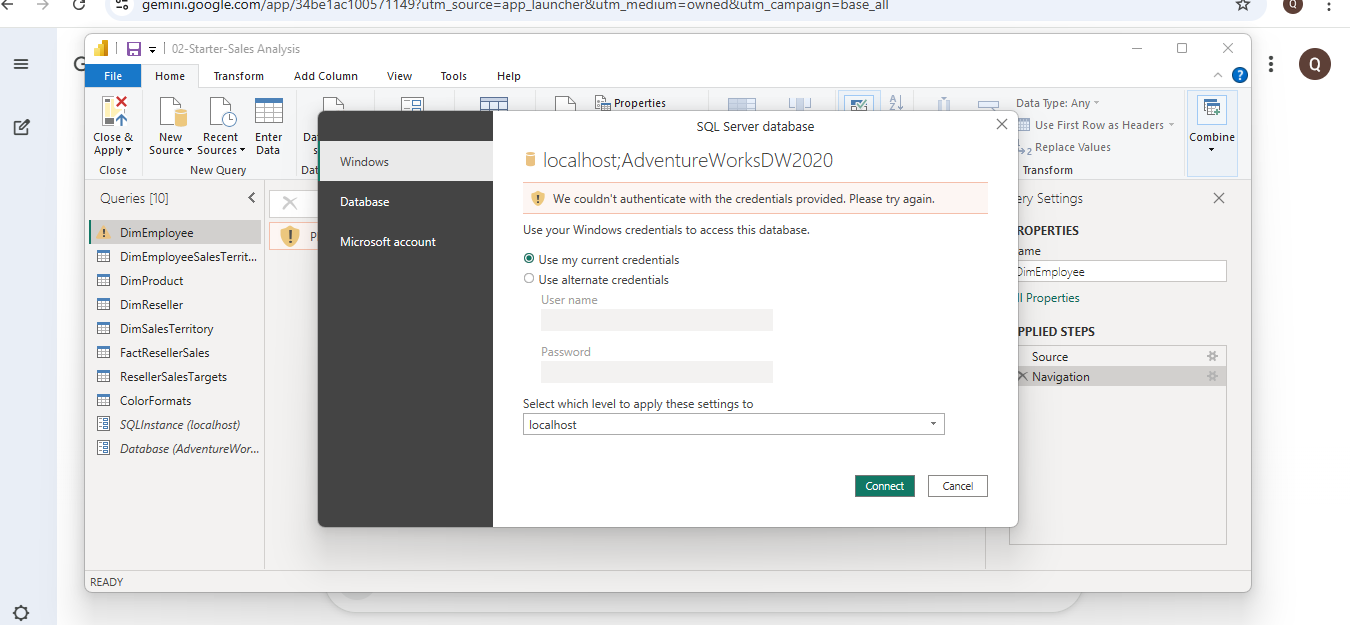Click the SQLInstance parameter icon

tap(103, 425)
